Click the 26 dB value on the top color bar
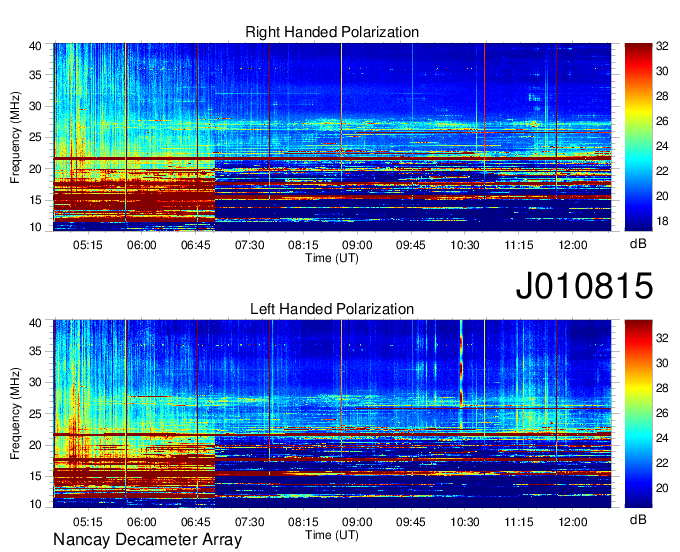680x552 pixels. click(x=662, y=121)
